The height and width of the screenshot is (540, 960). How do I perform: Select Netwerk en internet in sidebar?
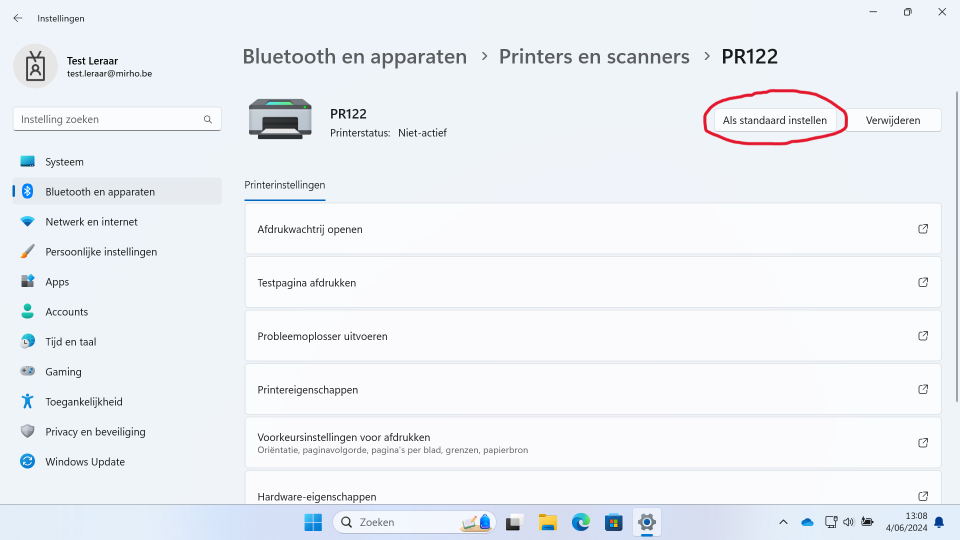coord(91,222)
